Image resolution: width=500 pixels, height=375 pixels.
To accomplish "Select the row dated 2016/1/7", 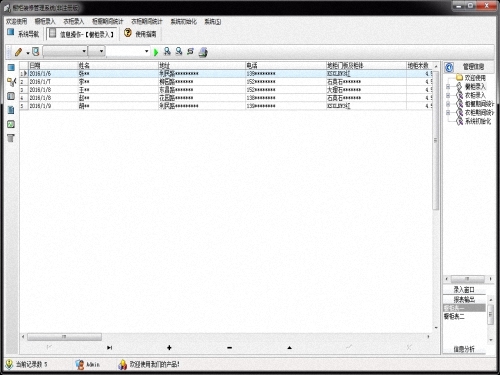I will click(226, 82).
